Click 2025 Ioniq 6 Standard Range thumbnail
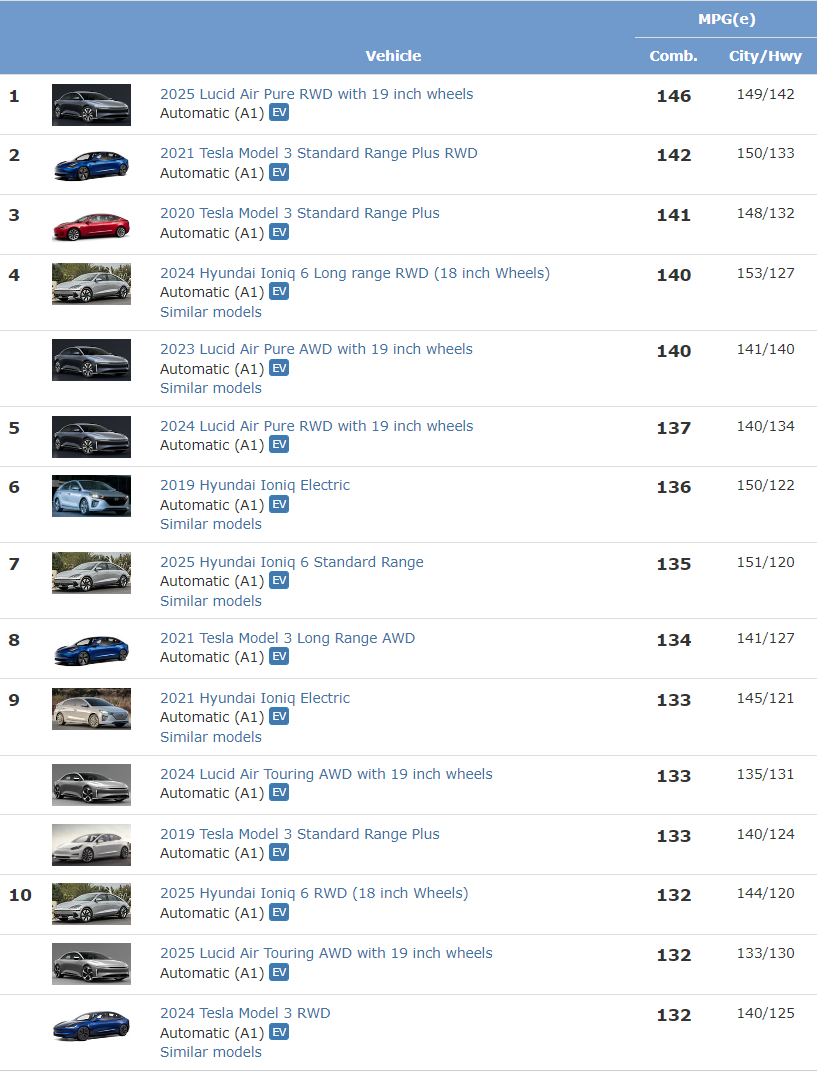The width and height of the screenshot is (817, 1073). pyautogui.click(x=91, y=573)
